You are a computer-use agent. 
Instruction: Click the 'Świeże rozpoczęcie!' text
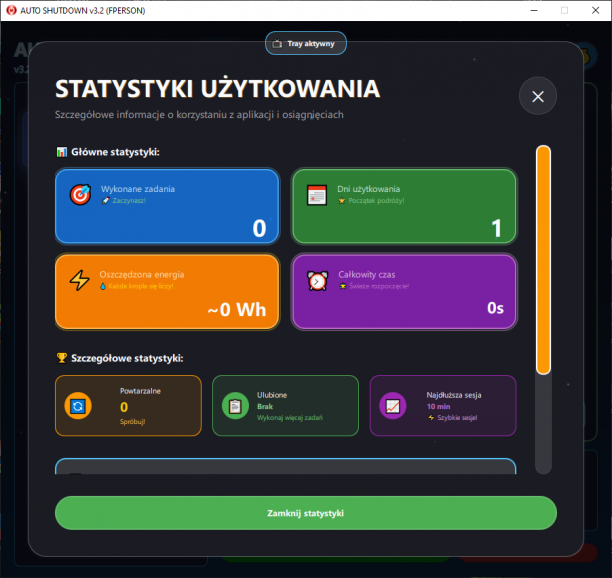379,286
